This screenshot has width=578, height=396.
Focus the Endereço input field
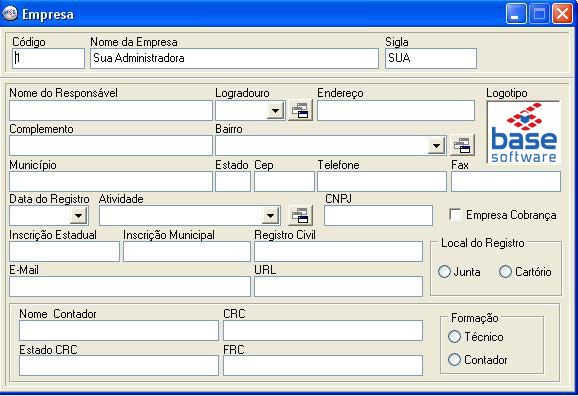coord(396,110)
